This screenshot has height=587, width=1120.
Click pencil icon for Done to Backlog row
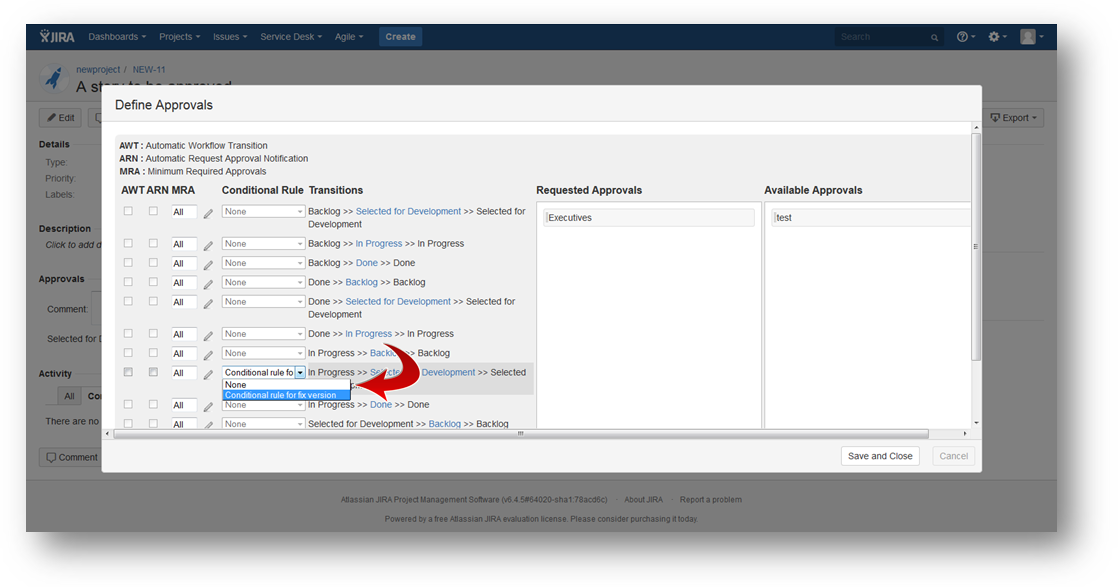(208, 284)
